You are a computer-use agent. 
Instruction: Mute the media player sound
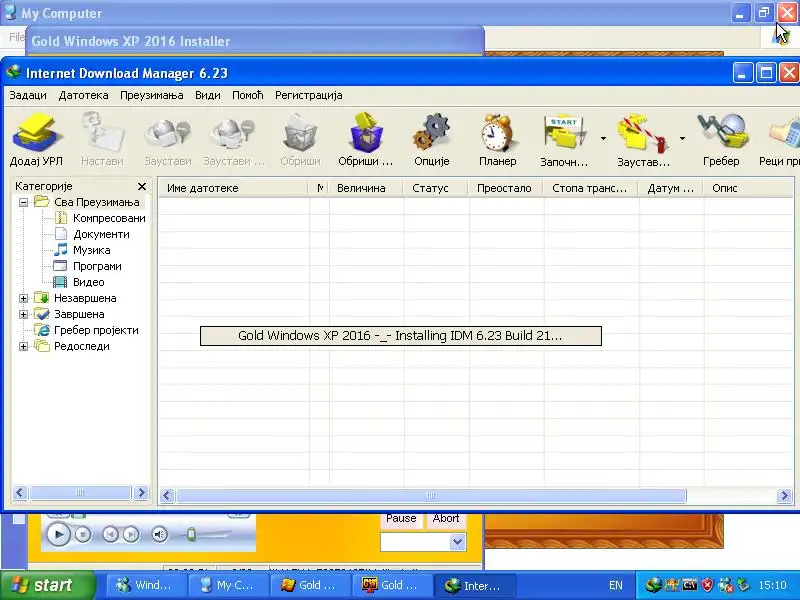coord(160,534)
